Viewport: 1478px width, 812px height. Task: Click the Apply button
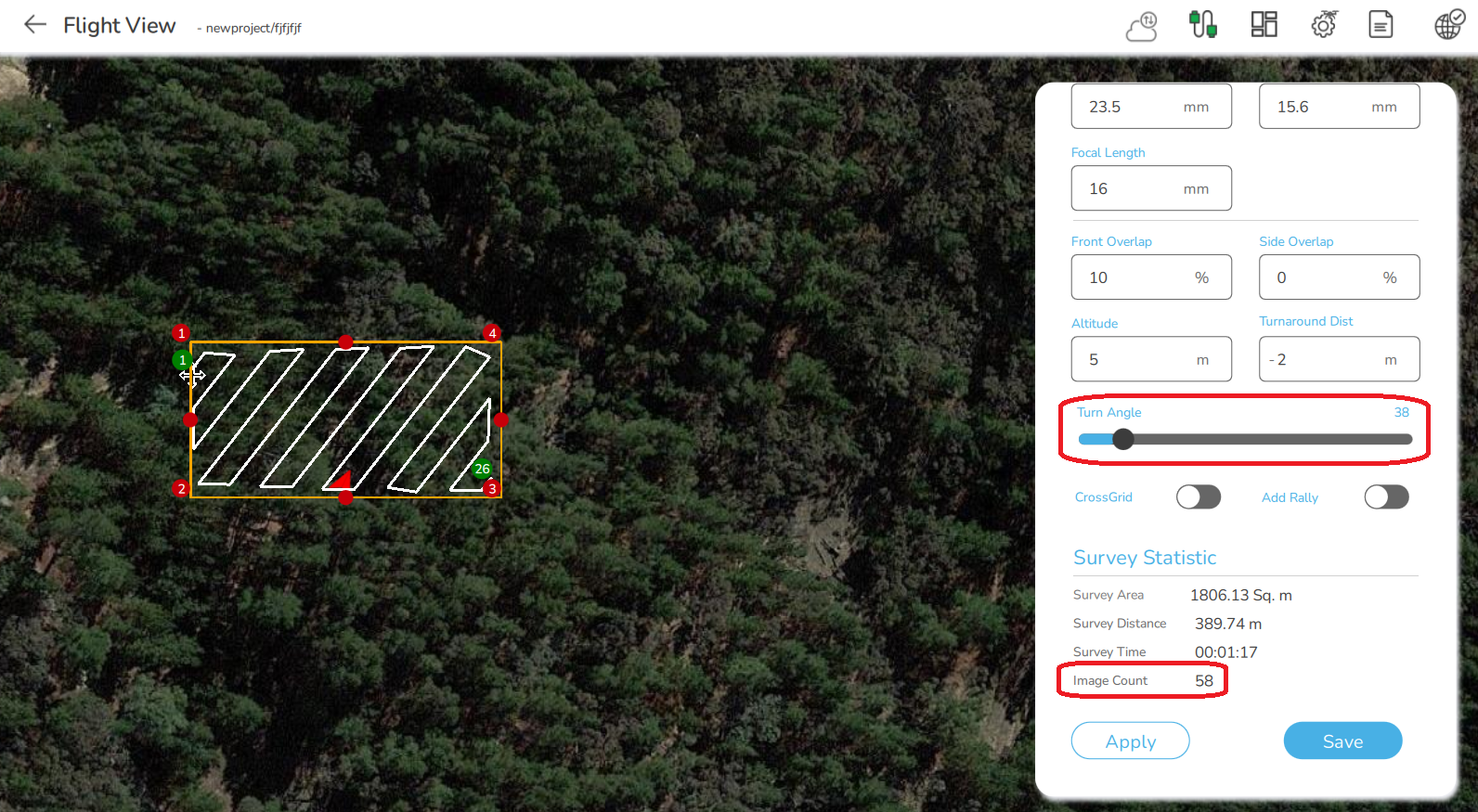[1131, 741]
